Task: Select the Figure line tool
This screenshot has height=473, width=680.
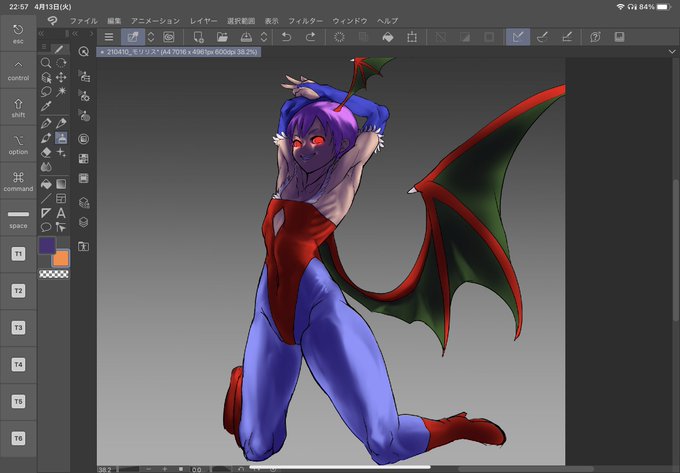Action: [x=46, y=199]
